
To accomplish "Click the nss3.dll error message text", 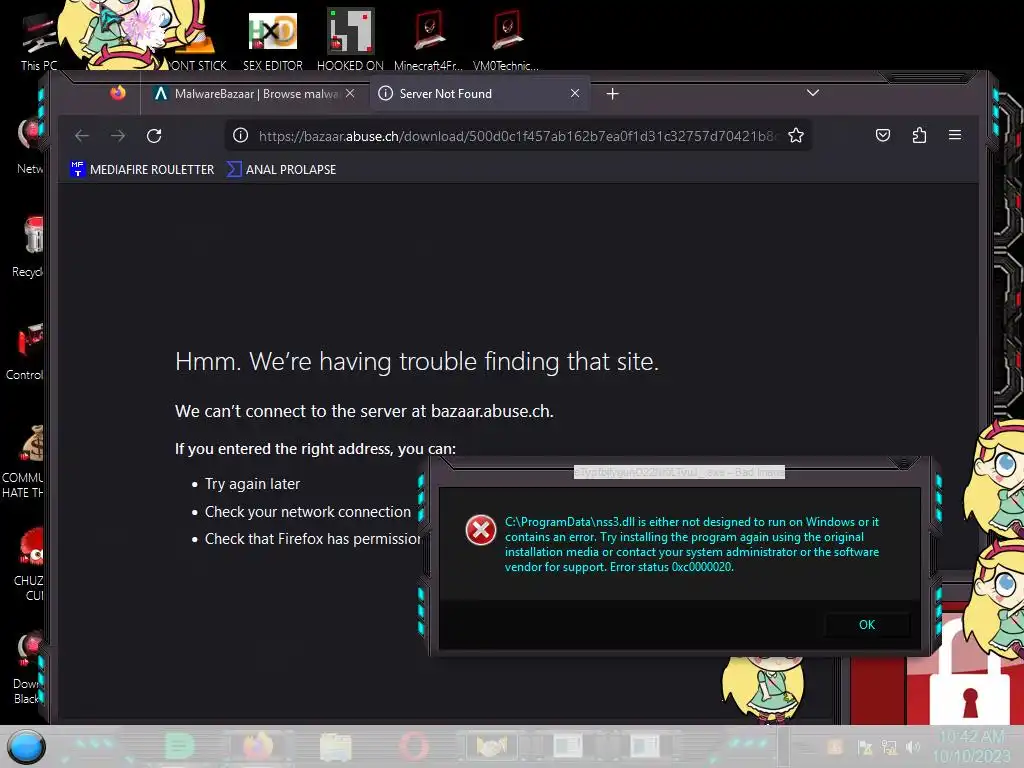I will (692, 544).
